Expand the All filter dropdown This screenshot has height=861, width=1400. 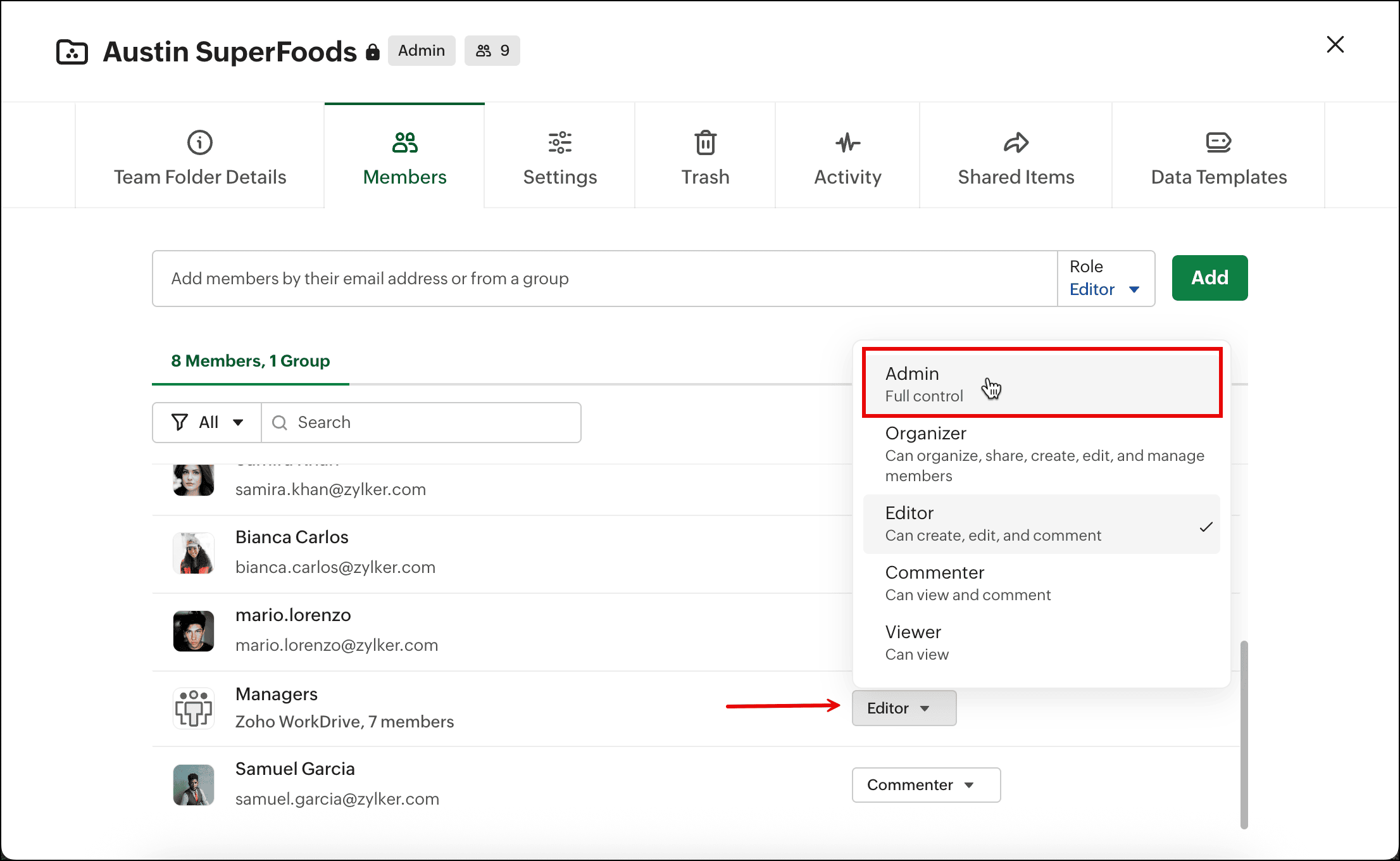(x=207, y=422)
